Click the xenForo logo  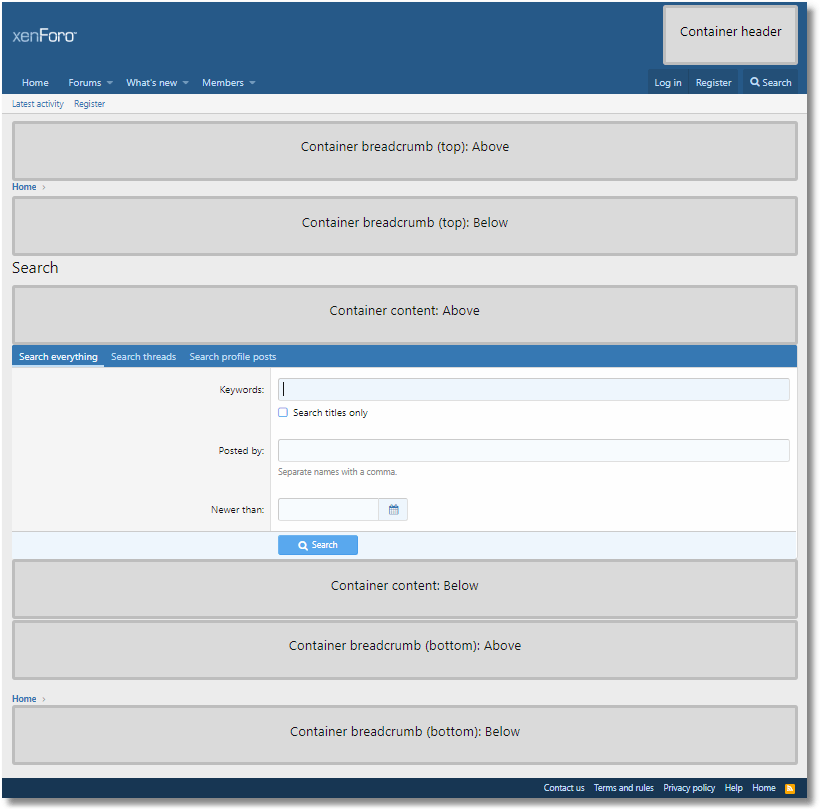(44, 36)
